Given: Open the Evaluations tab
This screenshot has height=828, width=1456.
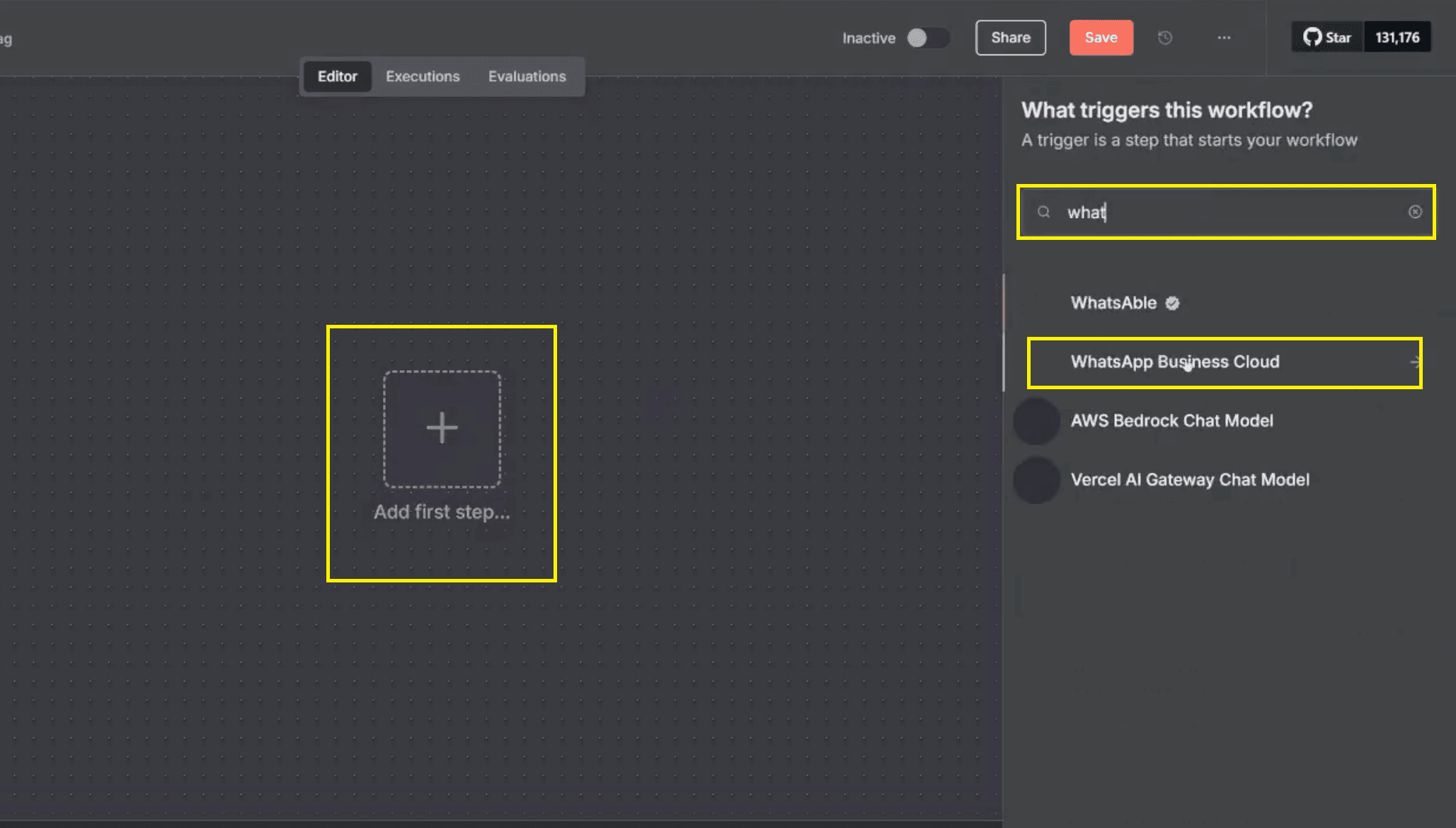Looking at the screenshot, I should (527, 76).
